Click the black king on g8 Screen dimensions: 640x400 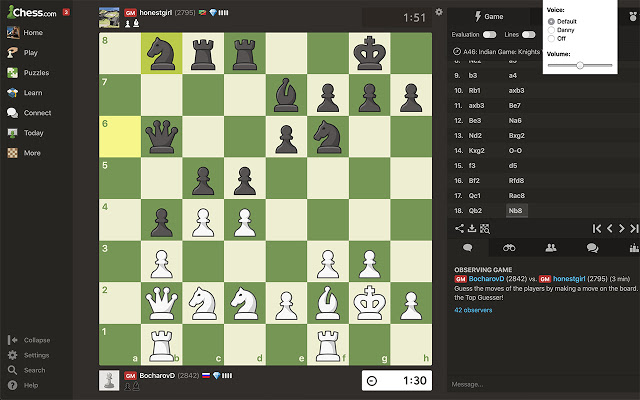click(369, 53)
